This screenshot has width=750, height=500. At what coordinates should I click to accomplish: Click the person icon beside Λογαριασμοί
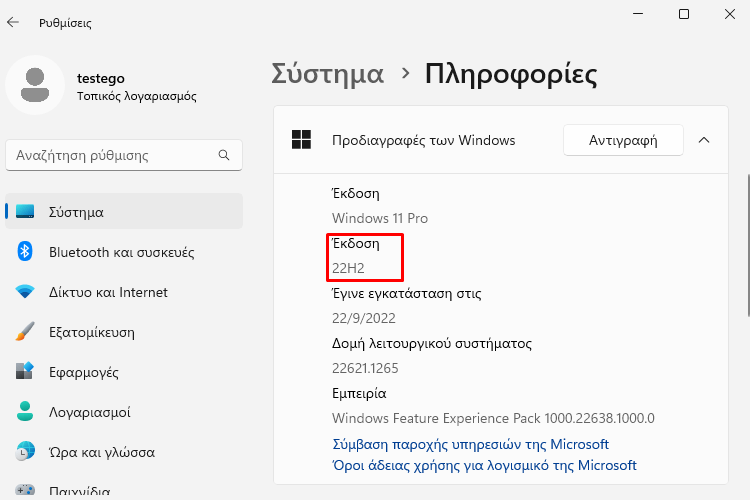click(25, 411)
